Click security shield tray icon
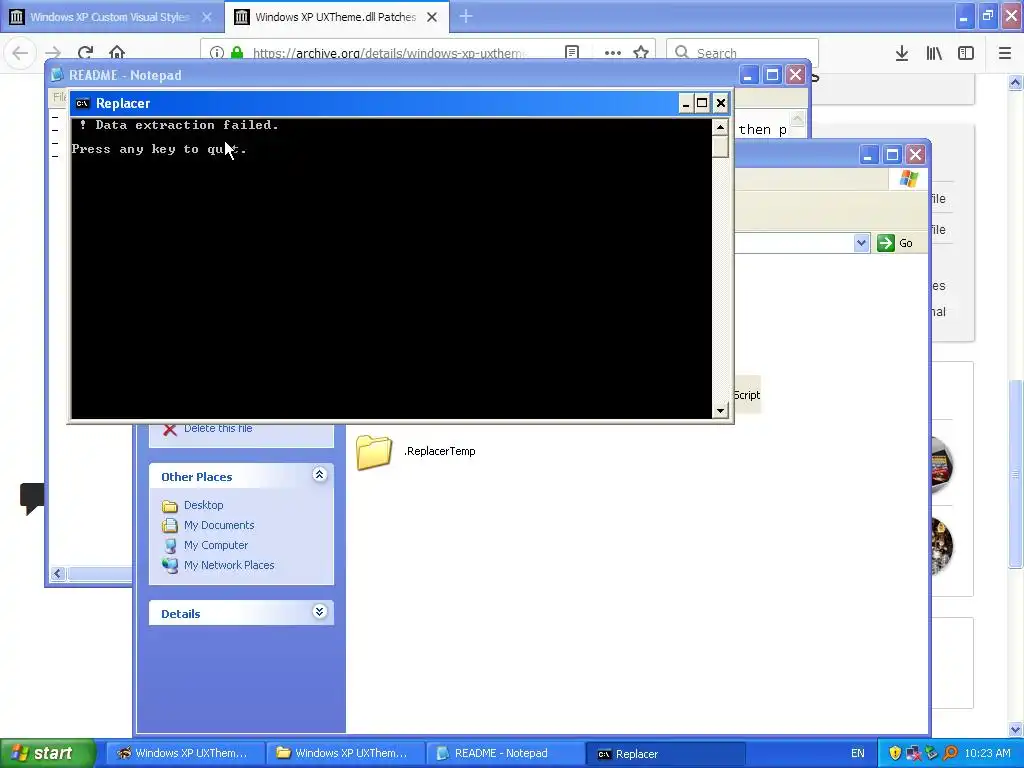The width and height of the screenshot is (1024, 768). click(895, 754)
